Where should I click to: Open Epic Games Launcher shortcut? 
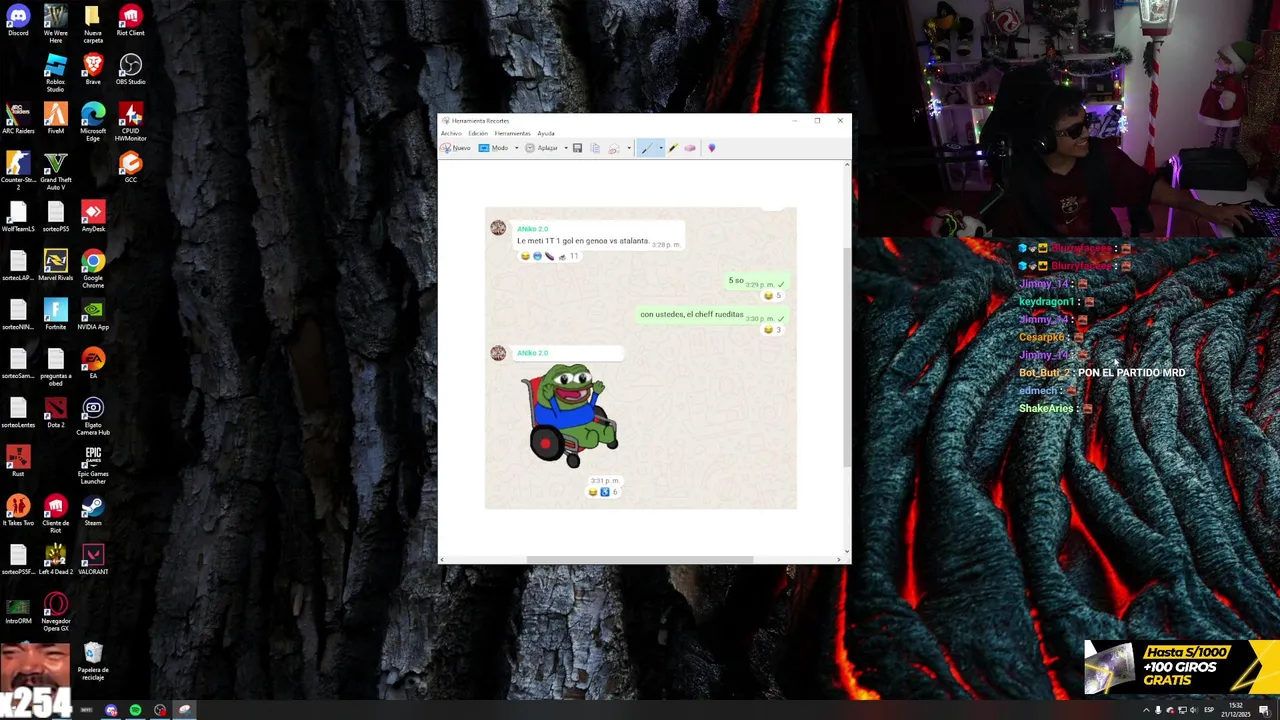tap(93, 465)
